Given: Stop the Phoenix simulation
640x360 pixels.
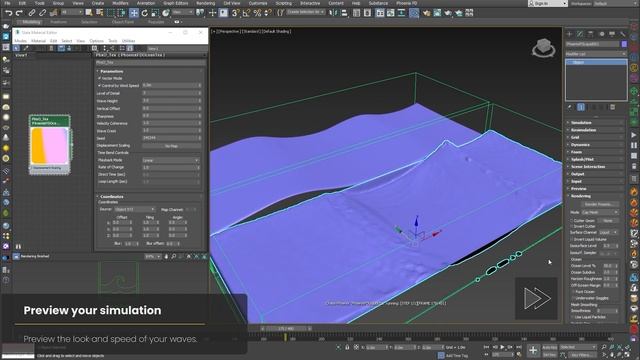Looking at the screenshot, I should point(634,156).
